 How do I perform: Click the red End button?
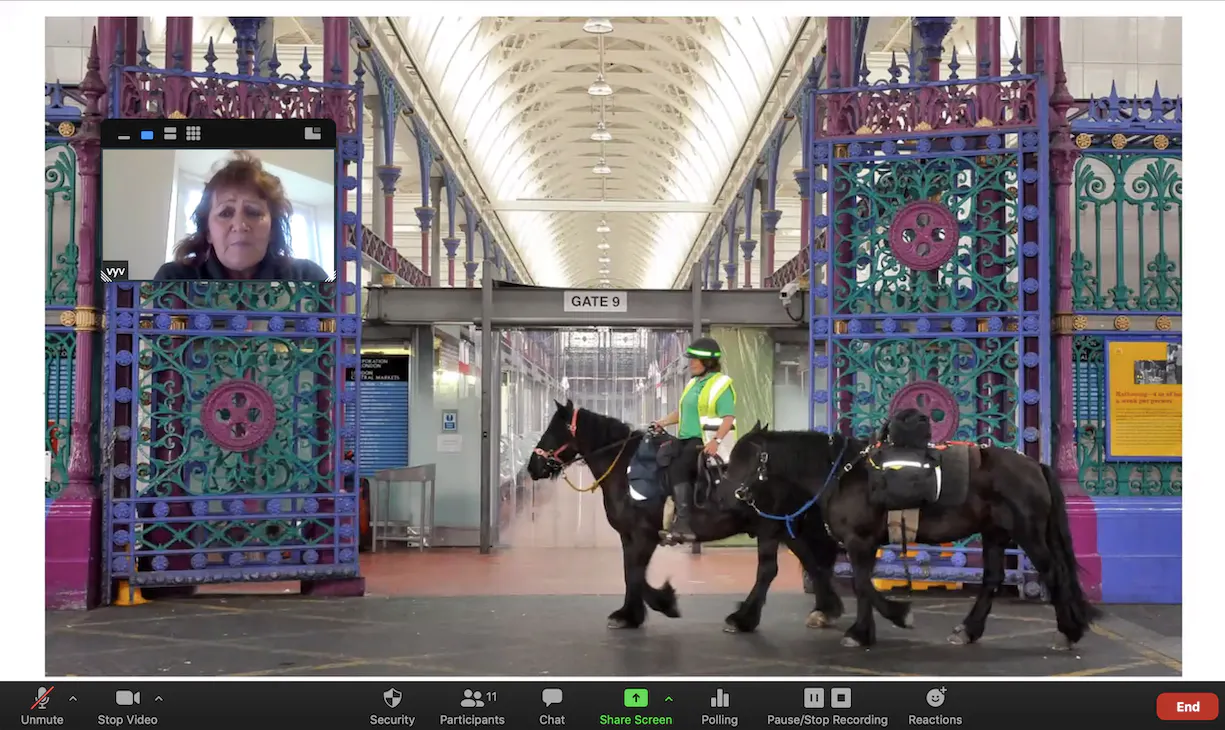click(1187, 707)
